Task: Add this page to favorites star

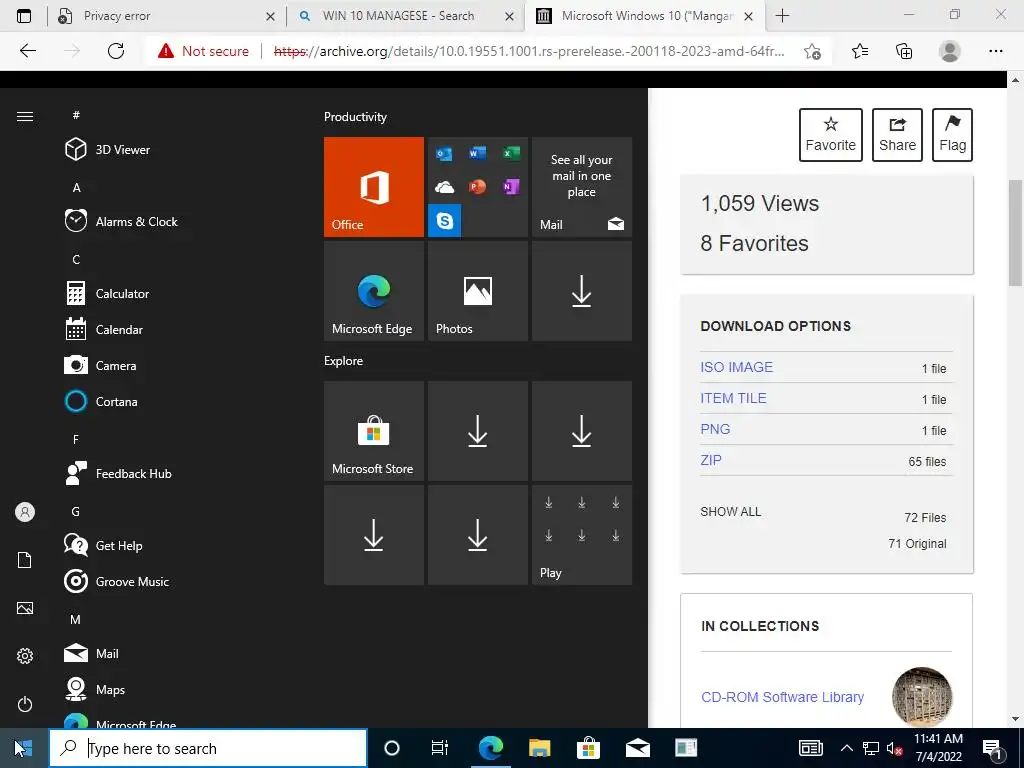Action: point(812,51)
